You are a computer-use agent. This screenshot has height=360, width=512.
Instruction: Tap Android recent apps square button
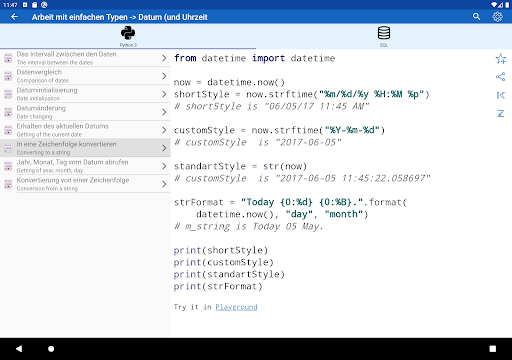tap(493, 349)
